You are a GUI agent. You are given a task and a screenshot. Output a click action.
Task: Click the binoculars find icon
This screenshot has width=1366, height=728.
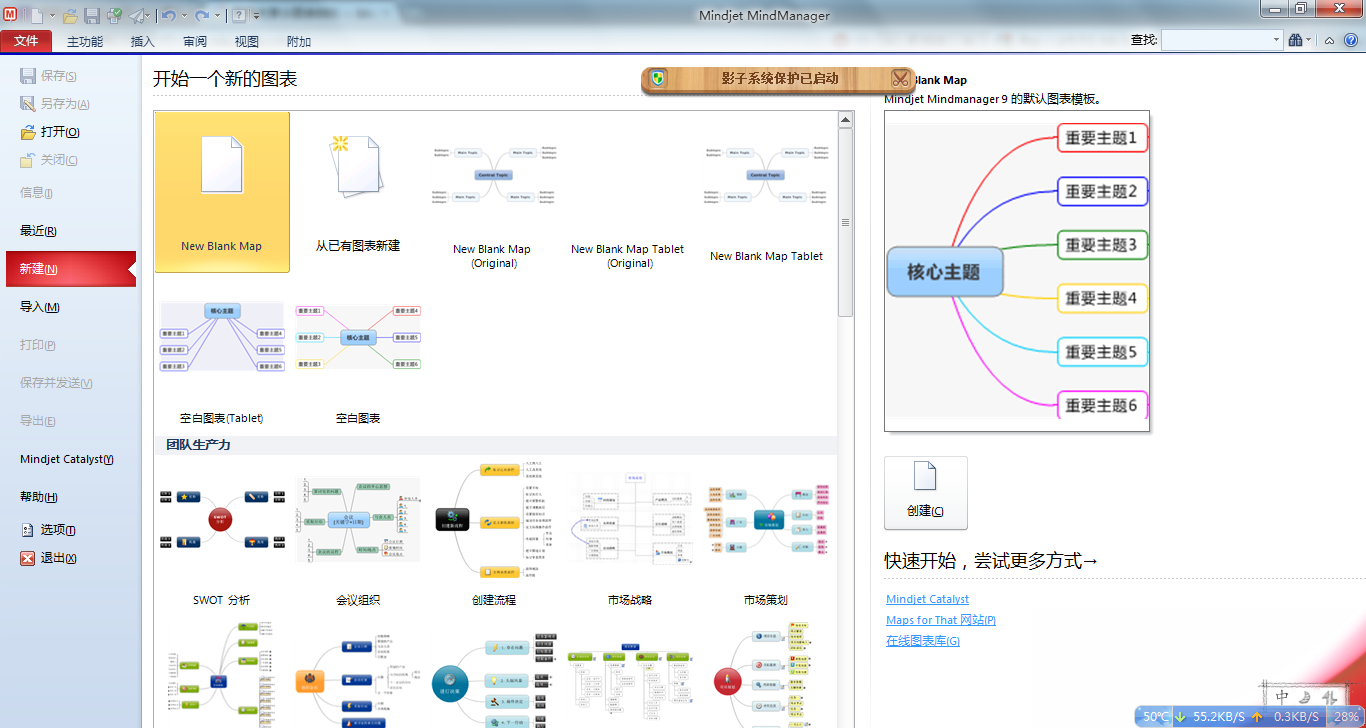click(1295, 40)
